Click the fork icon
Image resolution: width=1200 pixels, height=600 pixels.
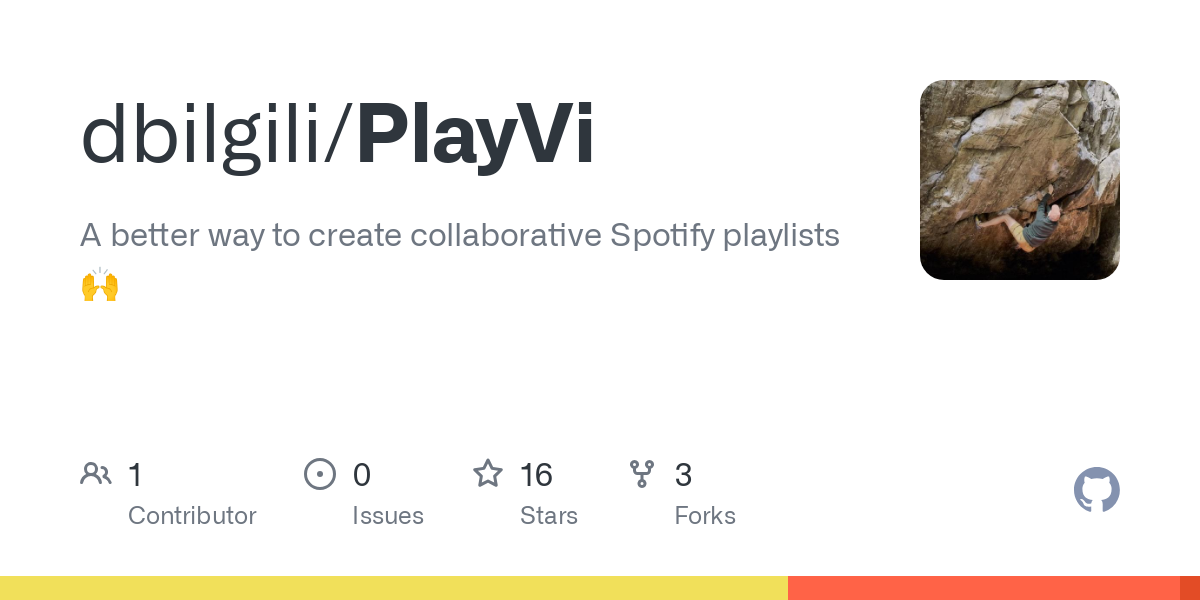click(642, 474)
